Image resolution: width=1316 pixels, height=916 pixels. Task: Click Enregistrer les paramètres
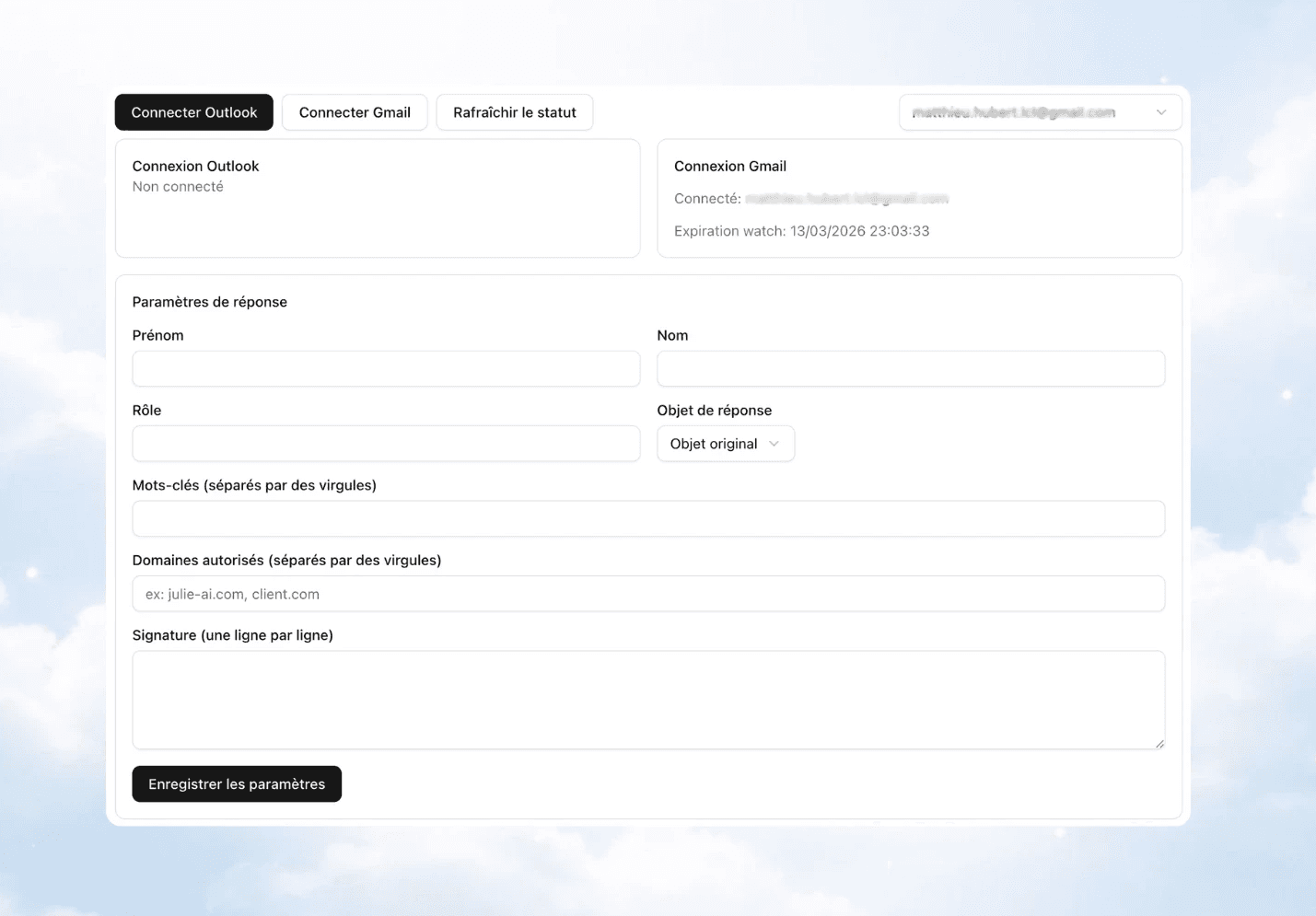click(236, 783)
